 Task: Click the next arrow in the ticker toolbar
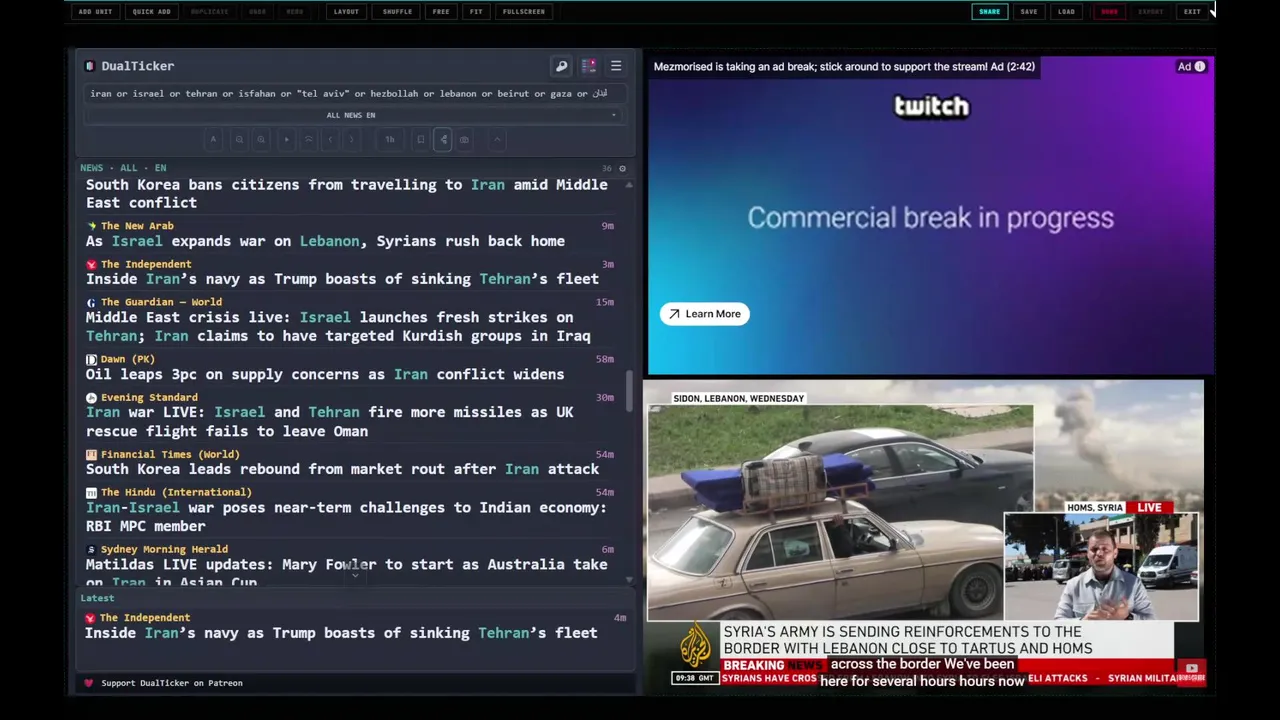point(352,140)
